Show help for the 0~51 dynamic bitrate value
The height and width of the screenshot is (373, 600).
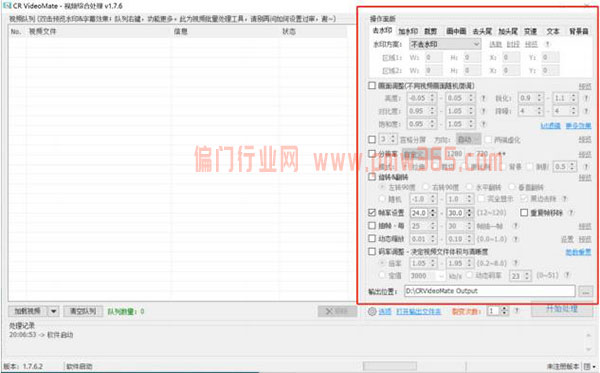tap(567, 275)
